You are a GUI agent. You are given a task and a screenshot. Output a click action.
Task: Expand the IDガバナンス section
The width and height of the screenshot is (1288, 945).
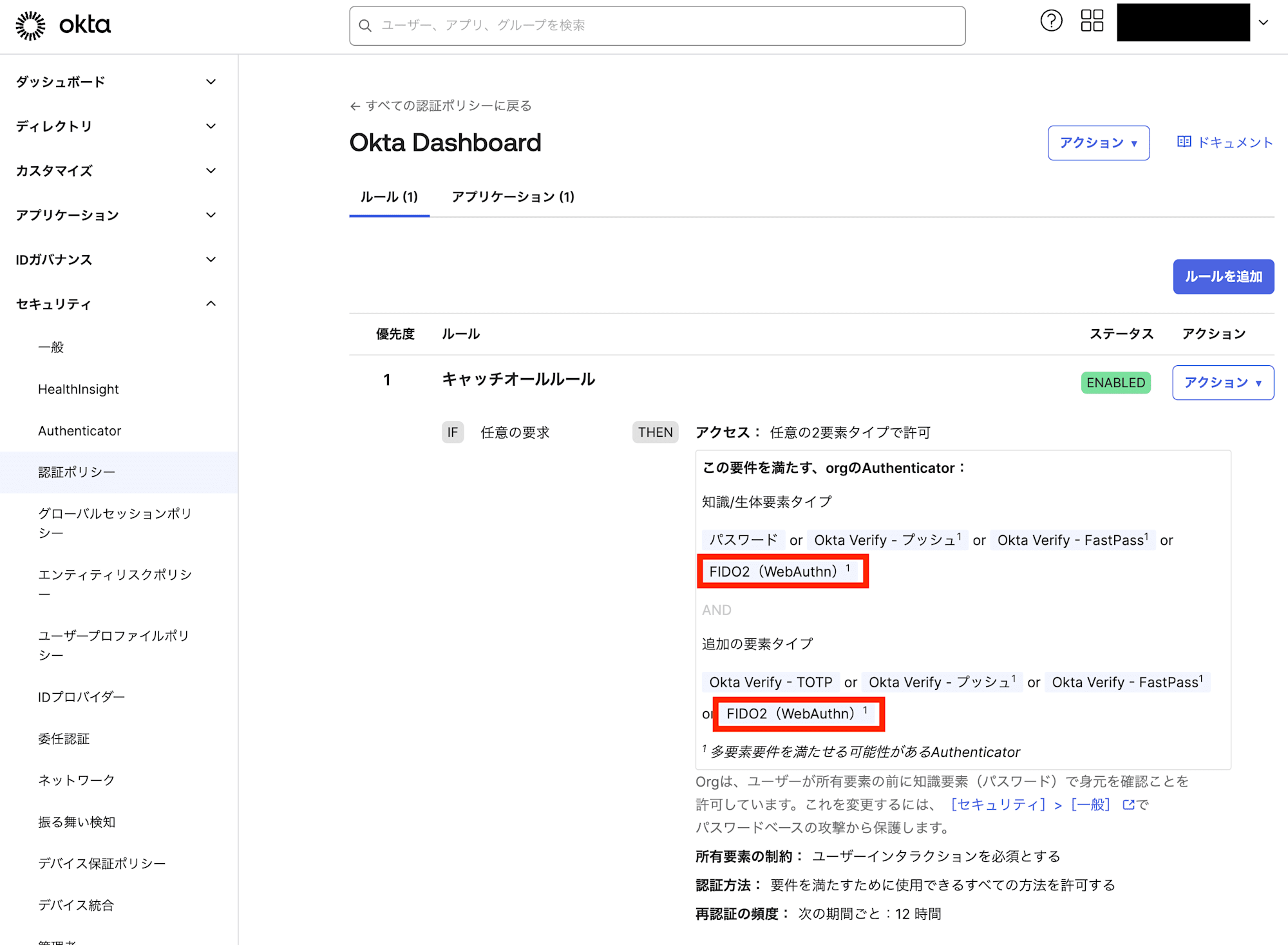click(118, 260)
